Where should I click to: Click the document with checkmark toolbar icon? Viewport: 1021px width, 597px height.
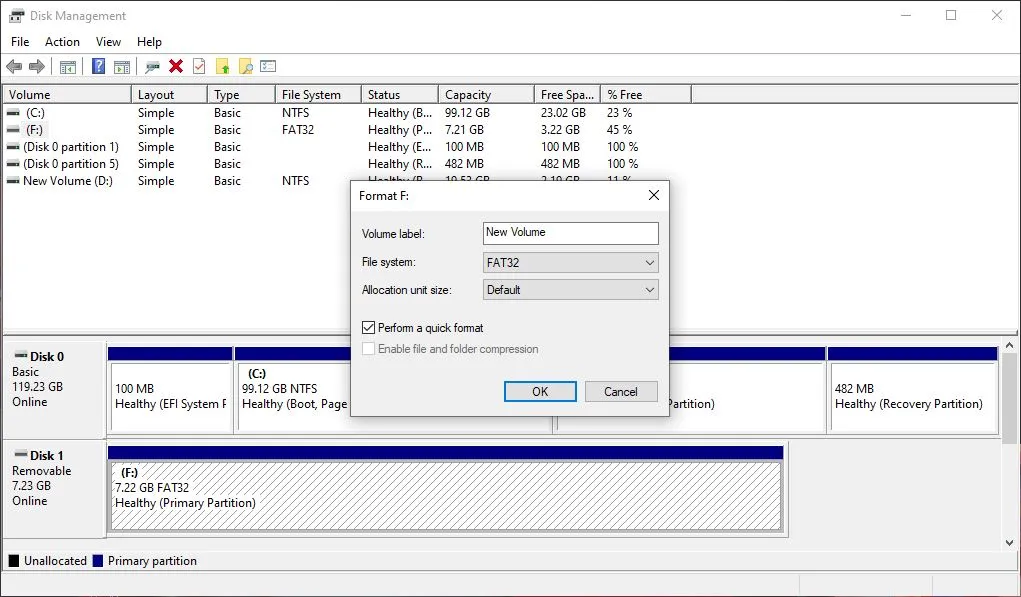199,66
